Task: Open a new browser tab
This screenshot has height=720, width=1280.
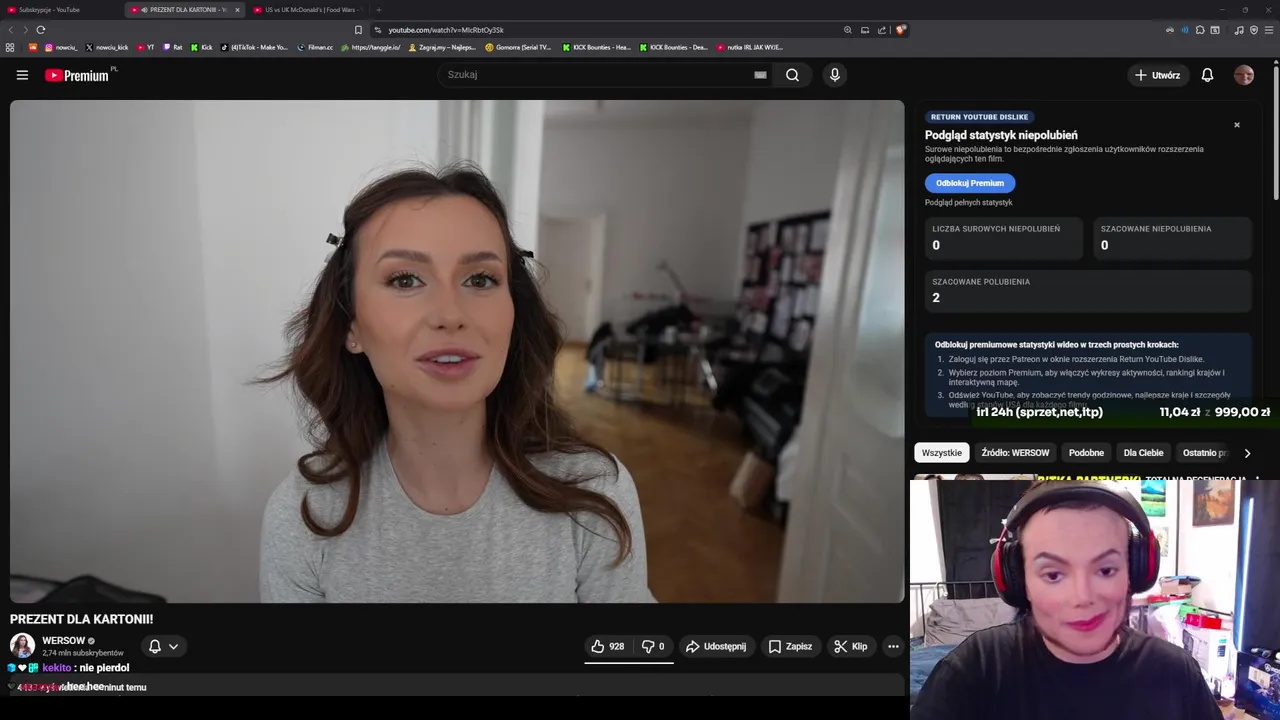Action: (378, 10)
